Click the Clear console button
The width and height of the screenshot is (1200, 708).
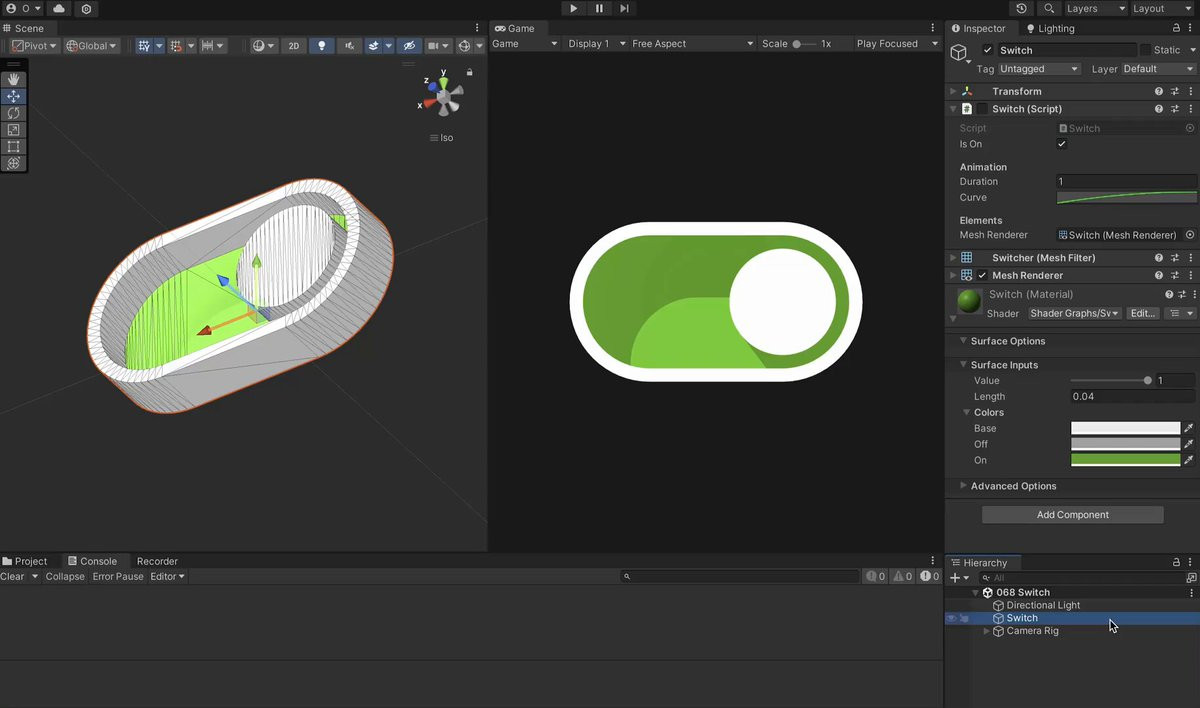click(12, 576)
